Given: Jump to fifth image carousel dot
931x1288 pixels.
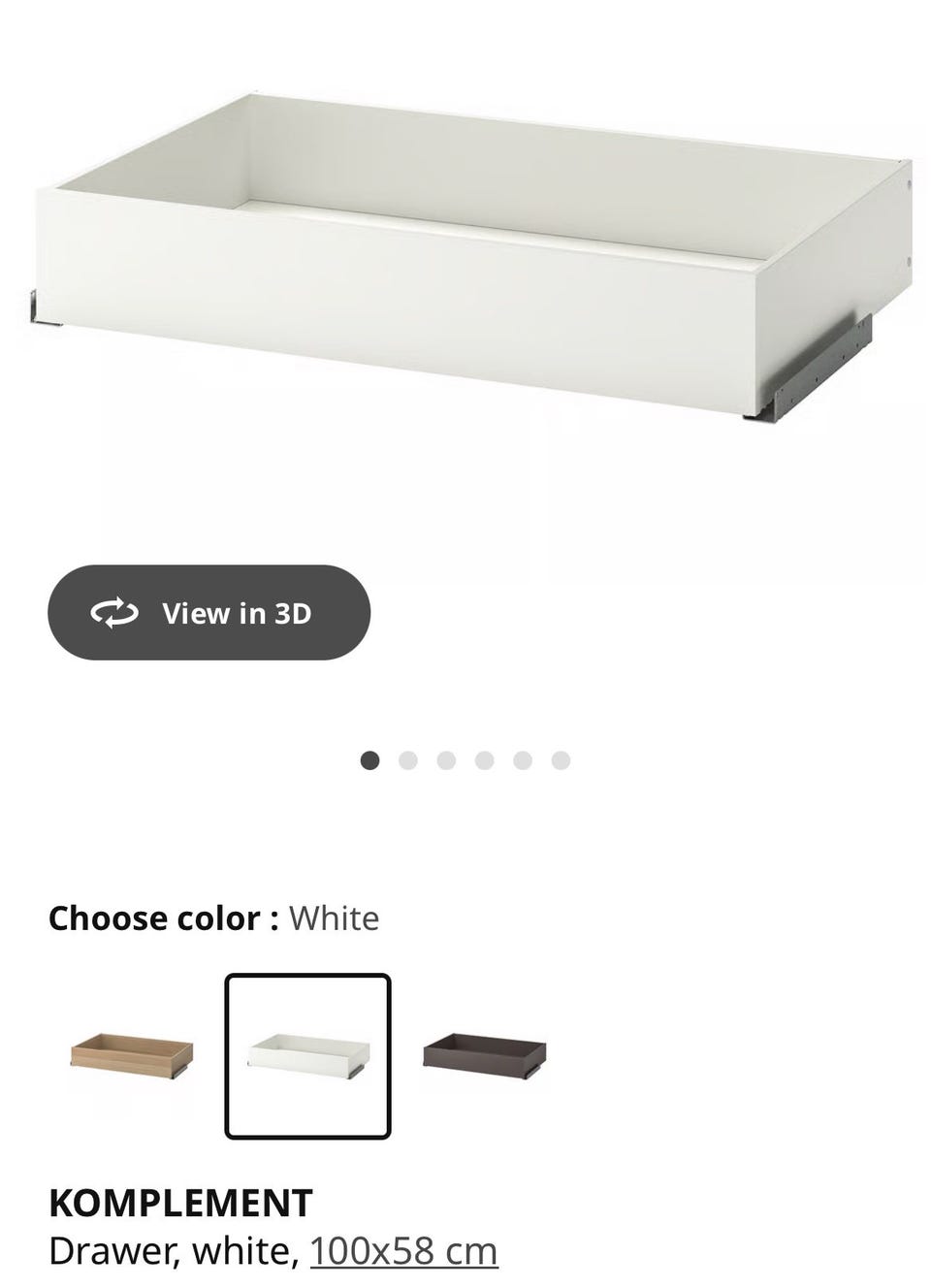Looking at the screenshot, I should click(x=523, y=760).
